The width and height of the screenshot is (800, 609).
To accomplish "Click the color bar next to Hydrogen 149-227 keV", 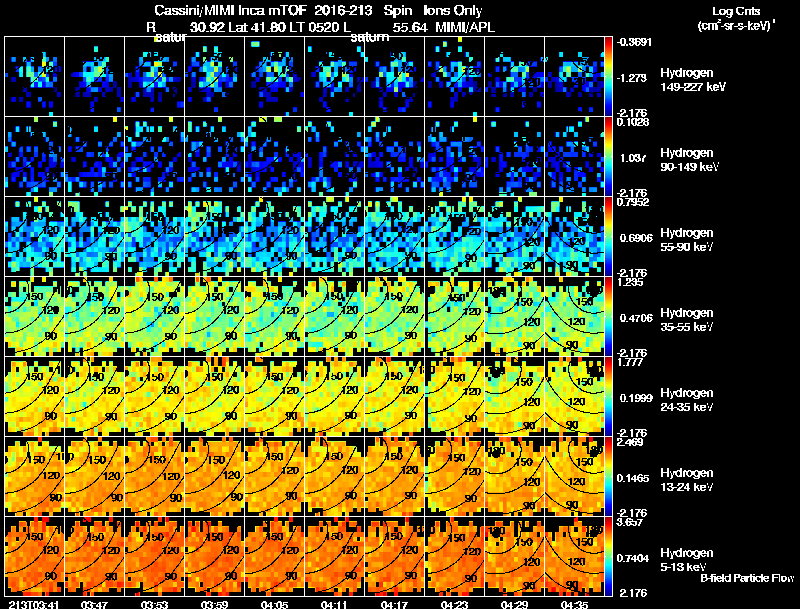I will [609, 77].
